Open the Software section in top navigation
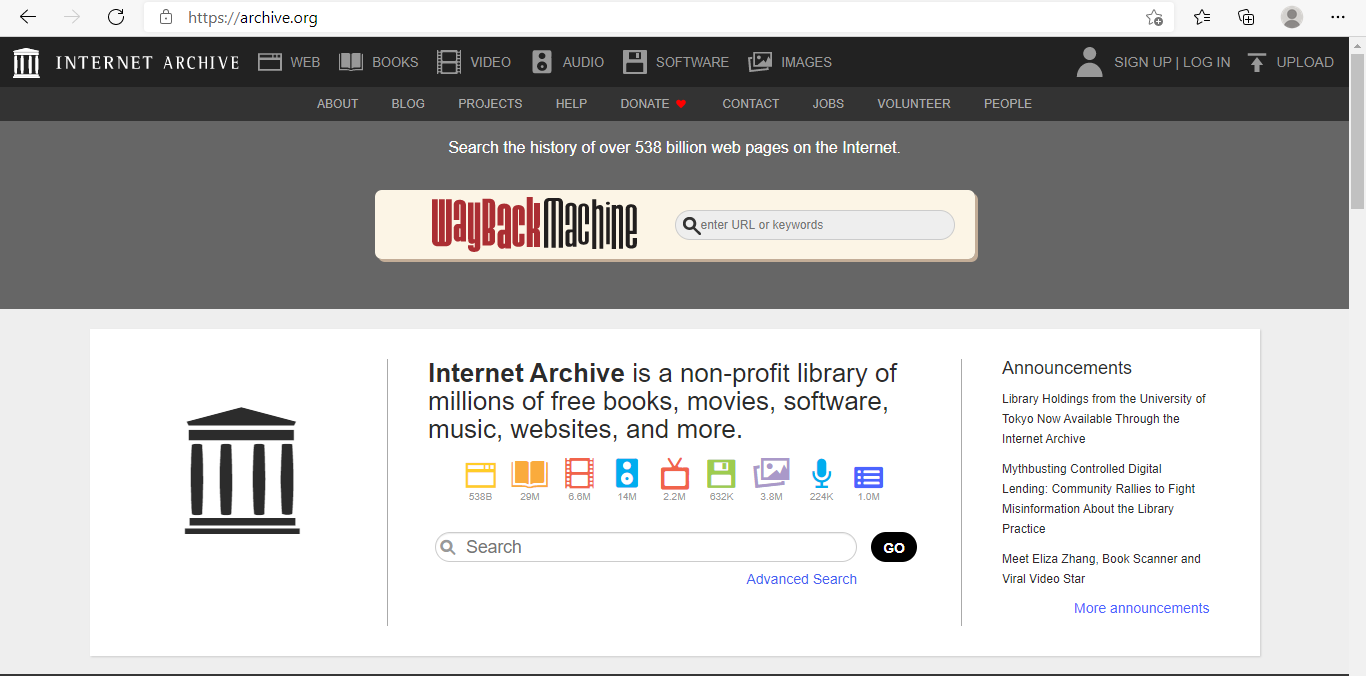The width and height of the screenshot is (1366, 676). pyautogui.click(x=676, y=62)
